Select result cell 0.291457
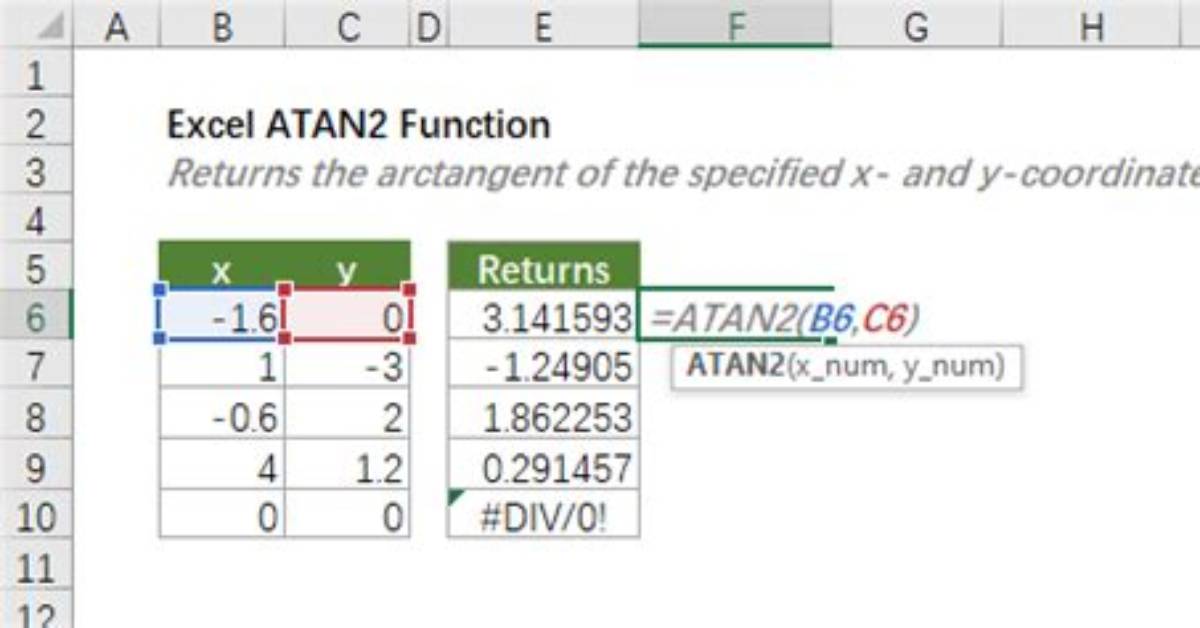This screenshot has width=1200, height=628. 543,466
